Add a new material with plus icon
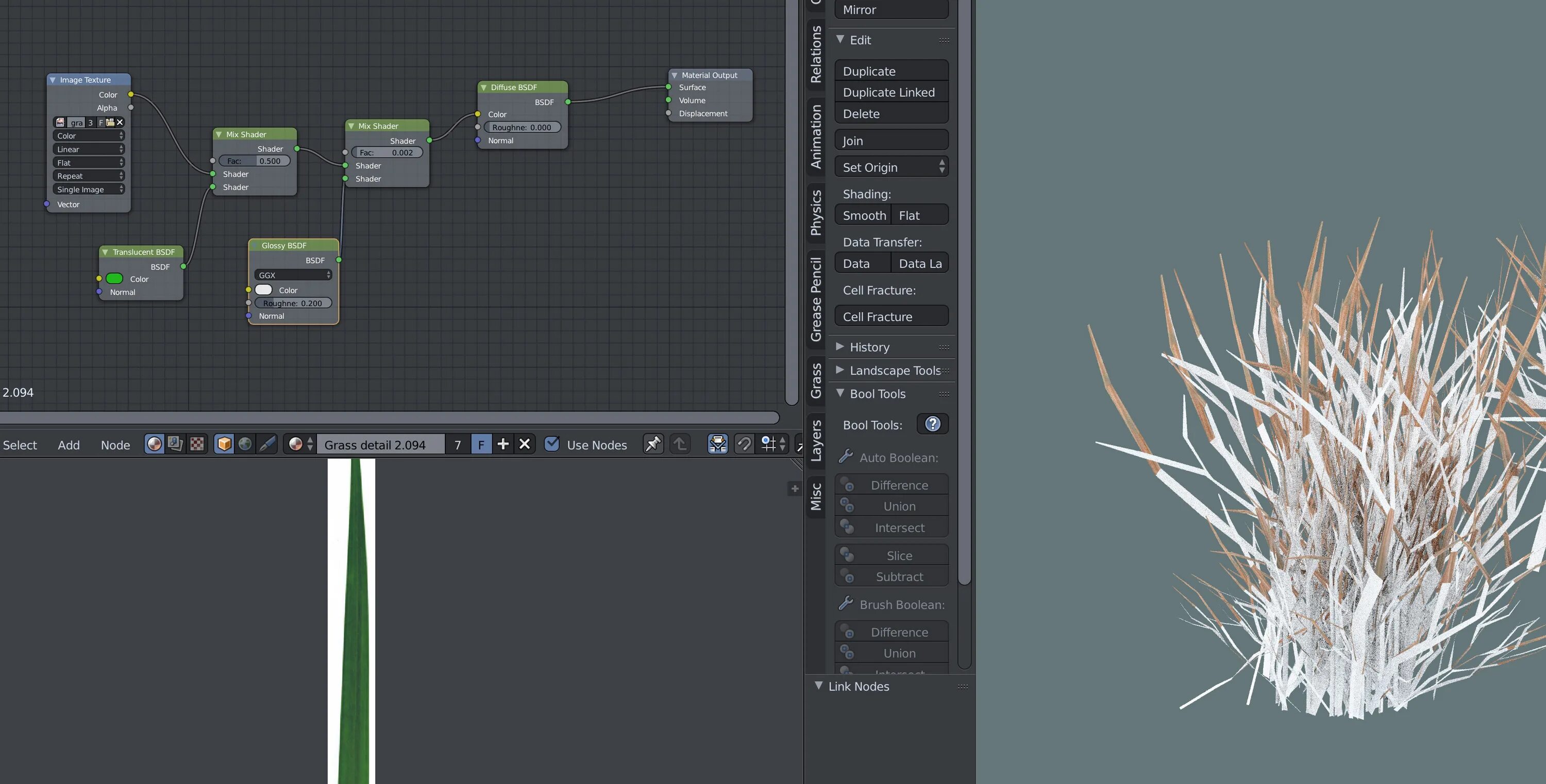This screenshot has height=784, width=1546. tap(503, 444)
